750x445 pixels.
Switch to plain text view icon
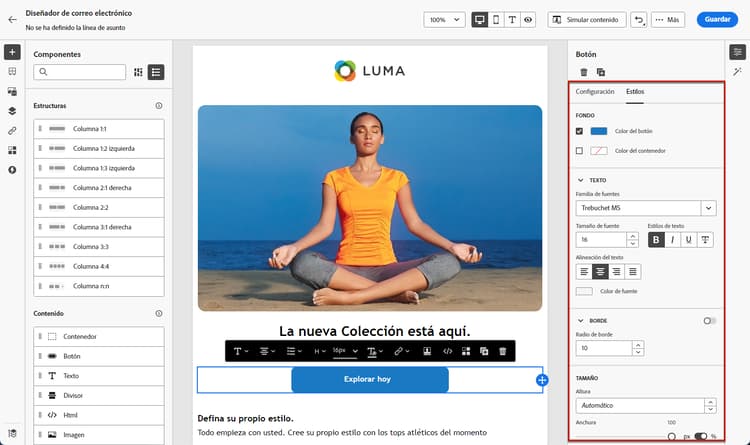tap(512, 20)
